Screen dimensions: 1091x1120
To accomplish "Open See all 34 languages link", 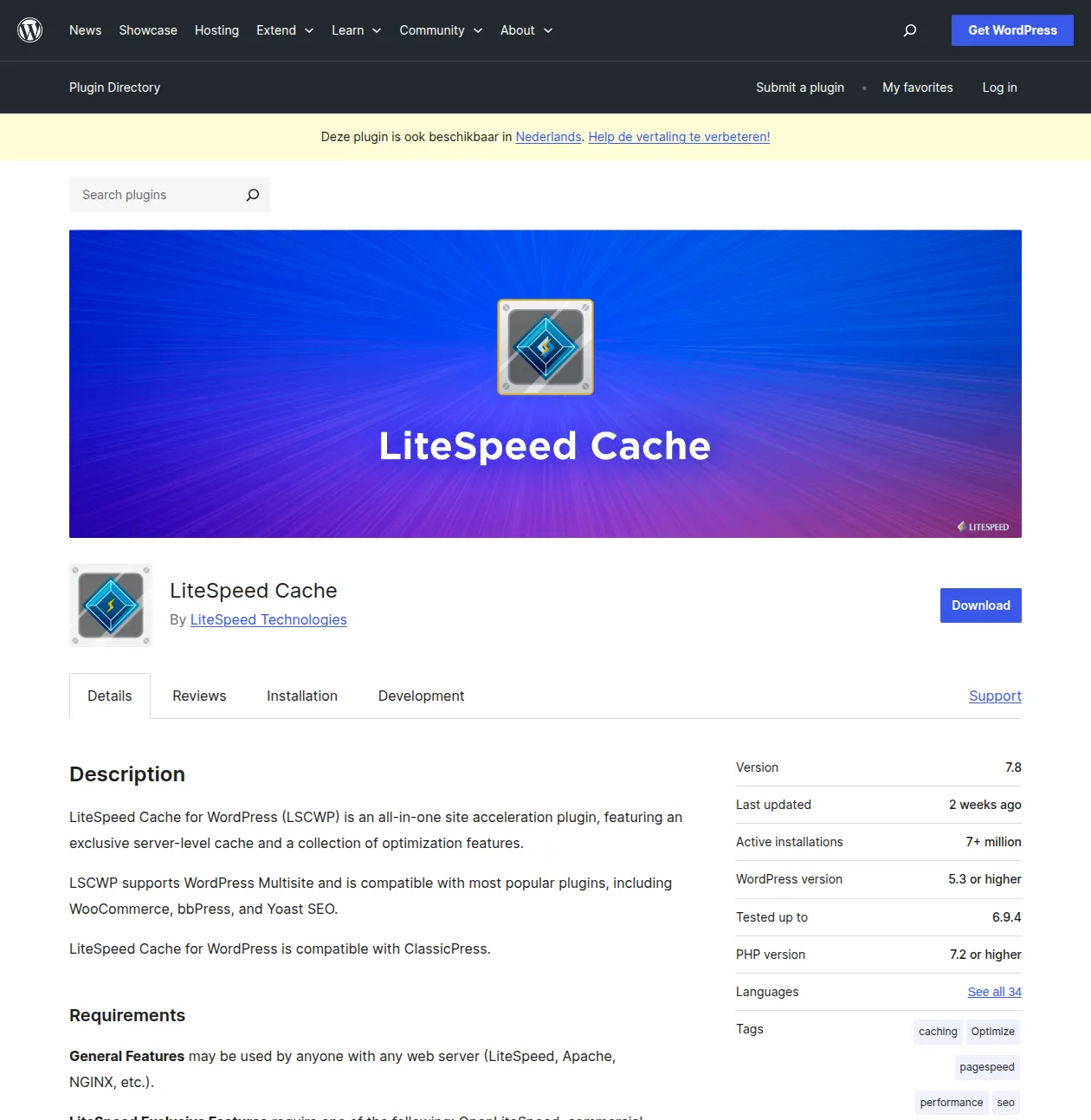I will coord(993,991).
